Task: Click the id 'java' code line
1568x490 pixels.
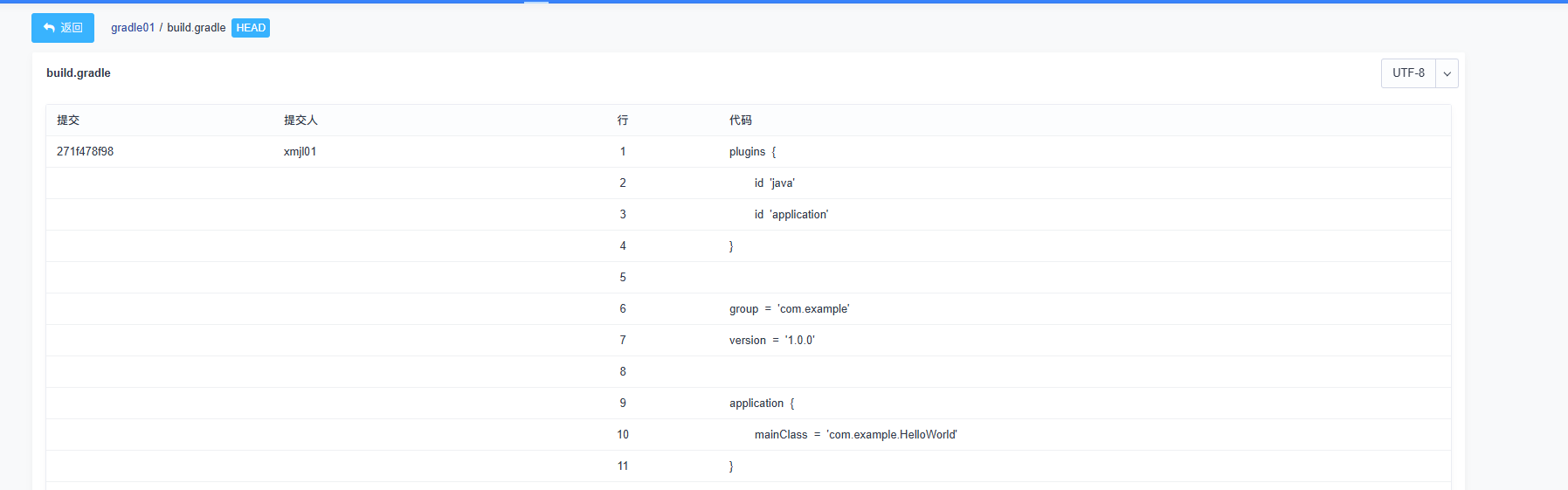Action: tap(774, 183)
